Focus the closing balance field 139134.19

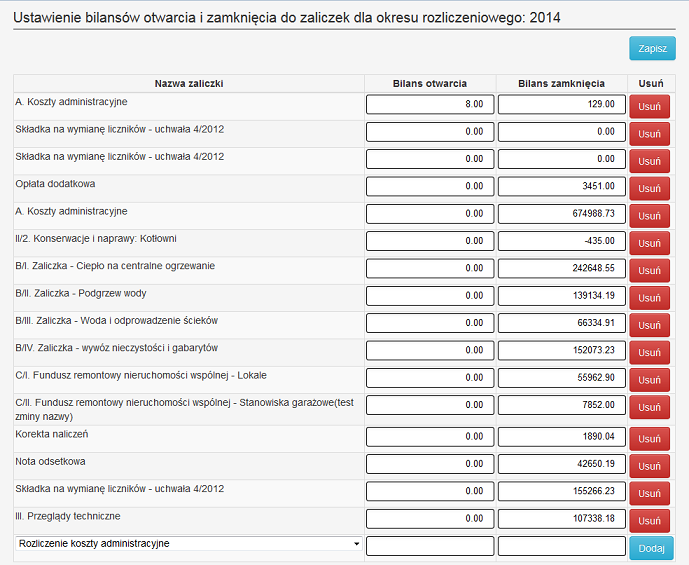click(x=562, y=296)
